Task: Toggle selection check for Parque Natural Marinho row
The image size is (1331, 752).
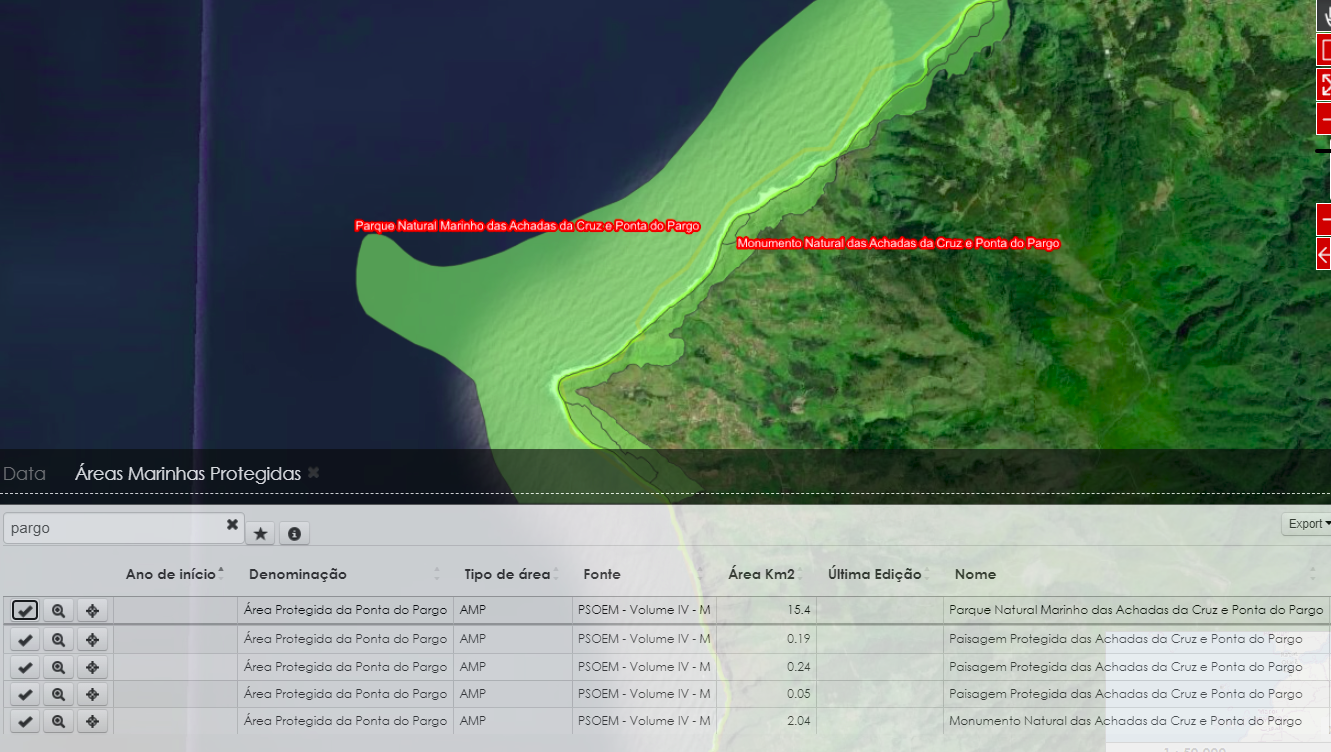Action: pyautogui.click(x=25, y=610)
